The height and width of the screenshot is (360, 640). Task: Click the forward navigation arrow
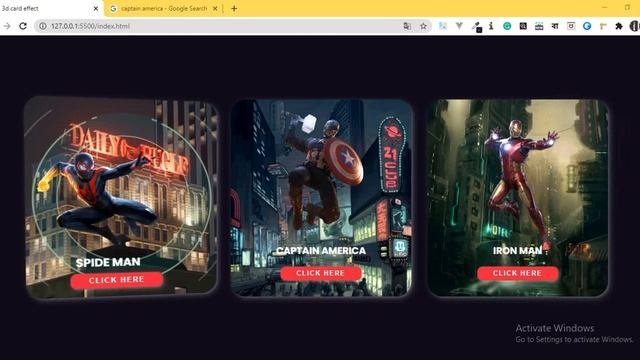click(x=7, y=26)
